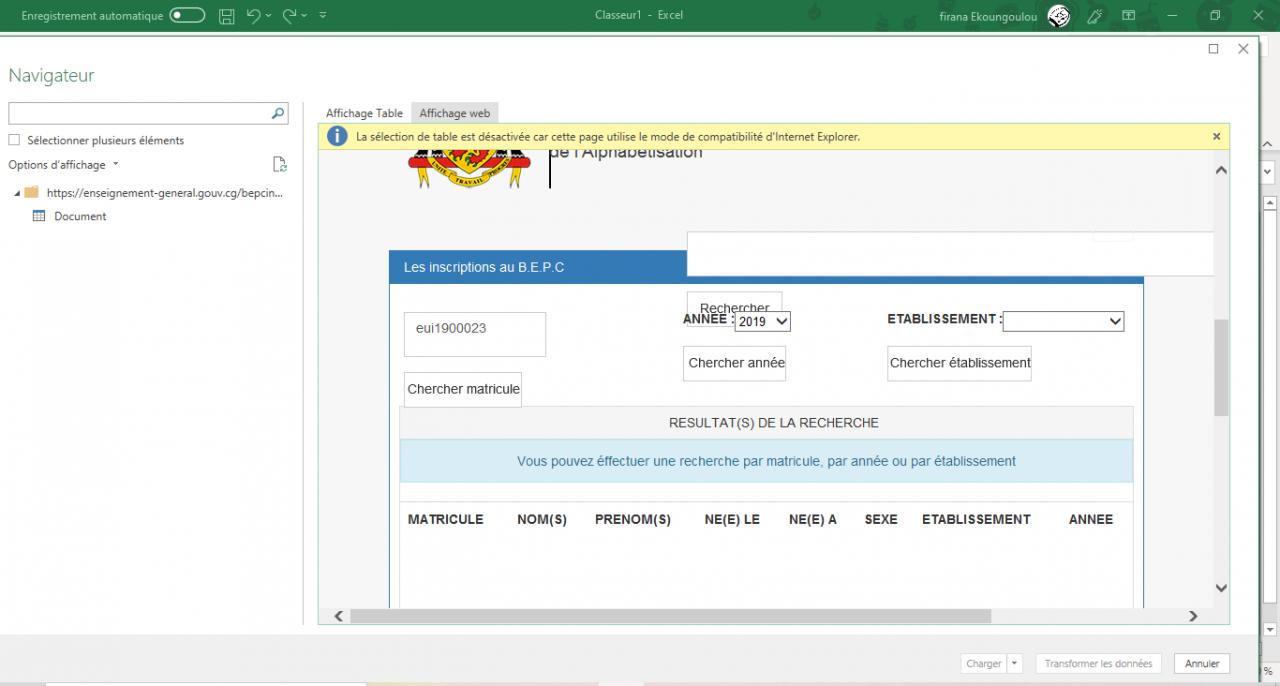The width and height of the screenshot is (1280, 686).
Task: Click the Undo arrow icon
Action: 254,15
